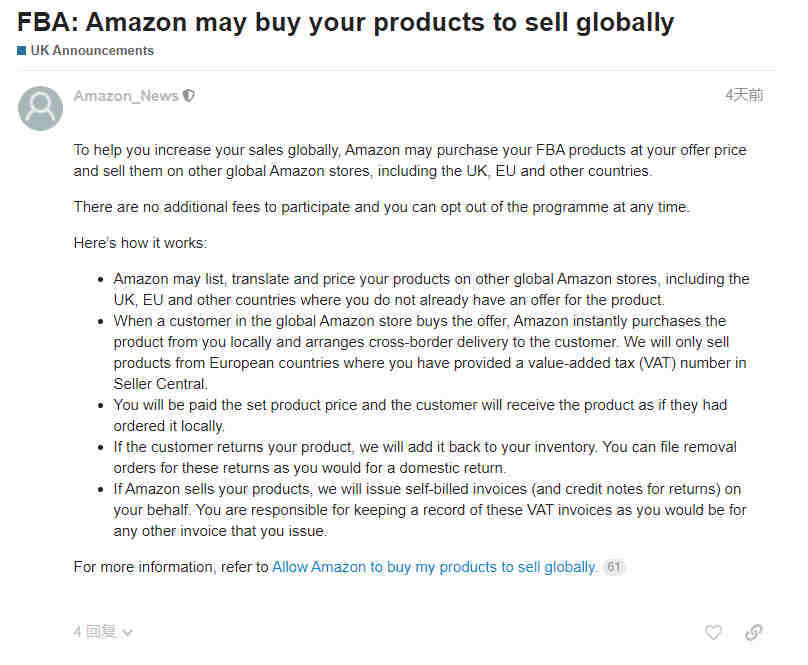The width and height of the screenshot is (808, 665).
Task: Click the blue UK Announcements category square
Action: [x=21, y=51]
